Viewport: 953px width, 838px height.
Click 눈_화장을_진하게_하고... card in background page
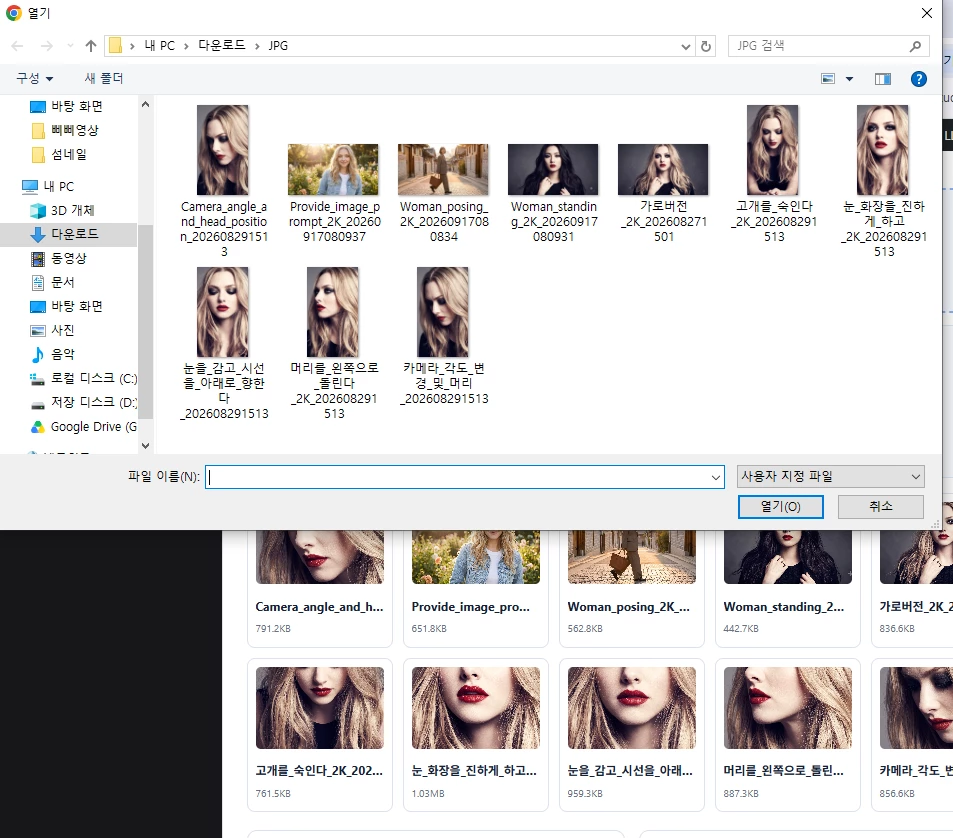[x=475, y=735]
